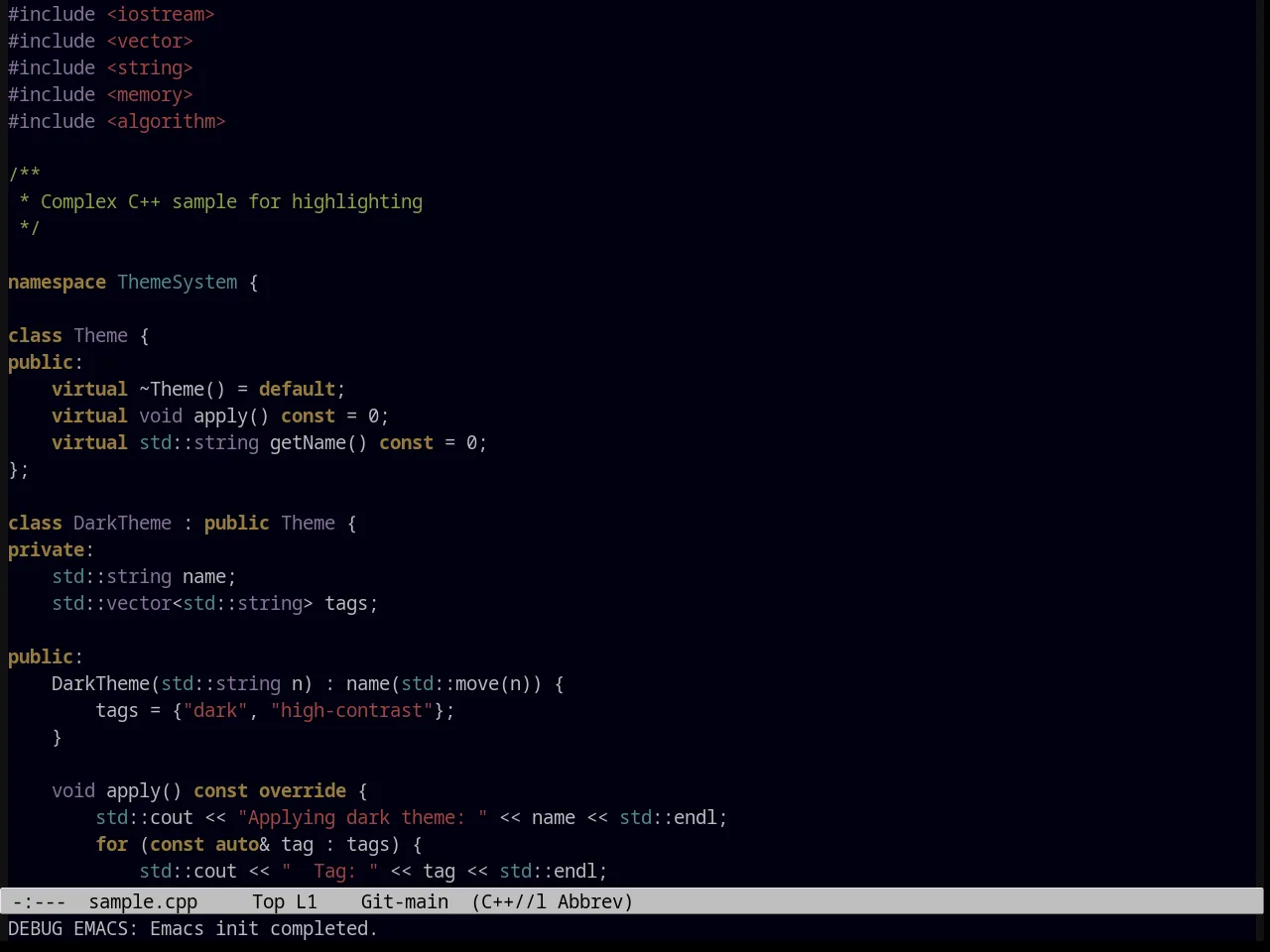Click 'void' in 'virtual void apply()' line
The image size is (1270, 952).
[x=161, y=416]
